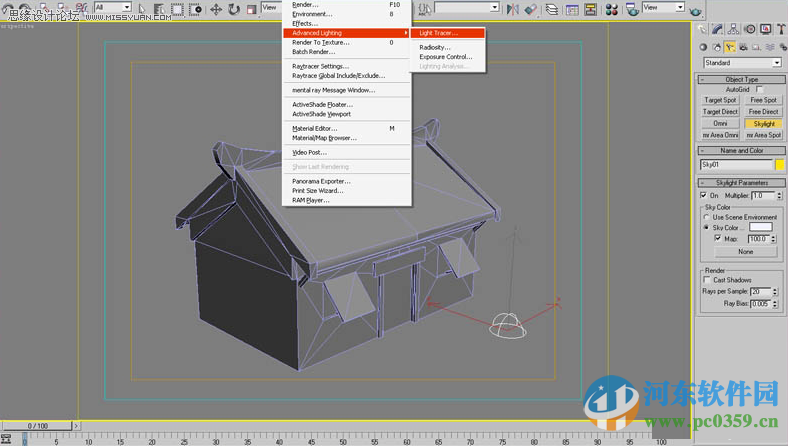Click the Target Spot button
Viewport: 788px width, 446px height.
click(720, 101)
